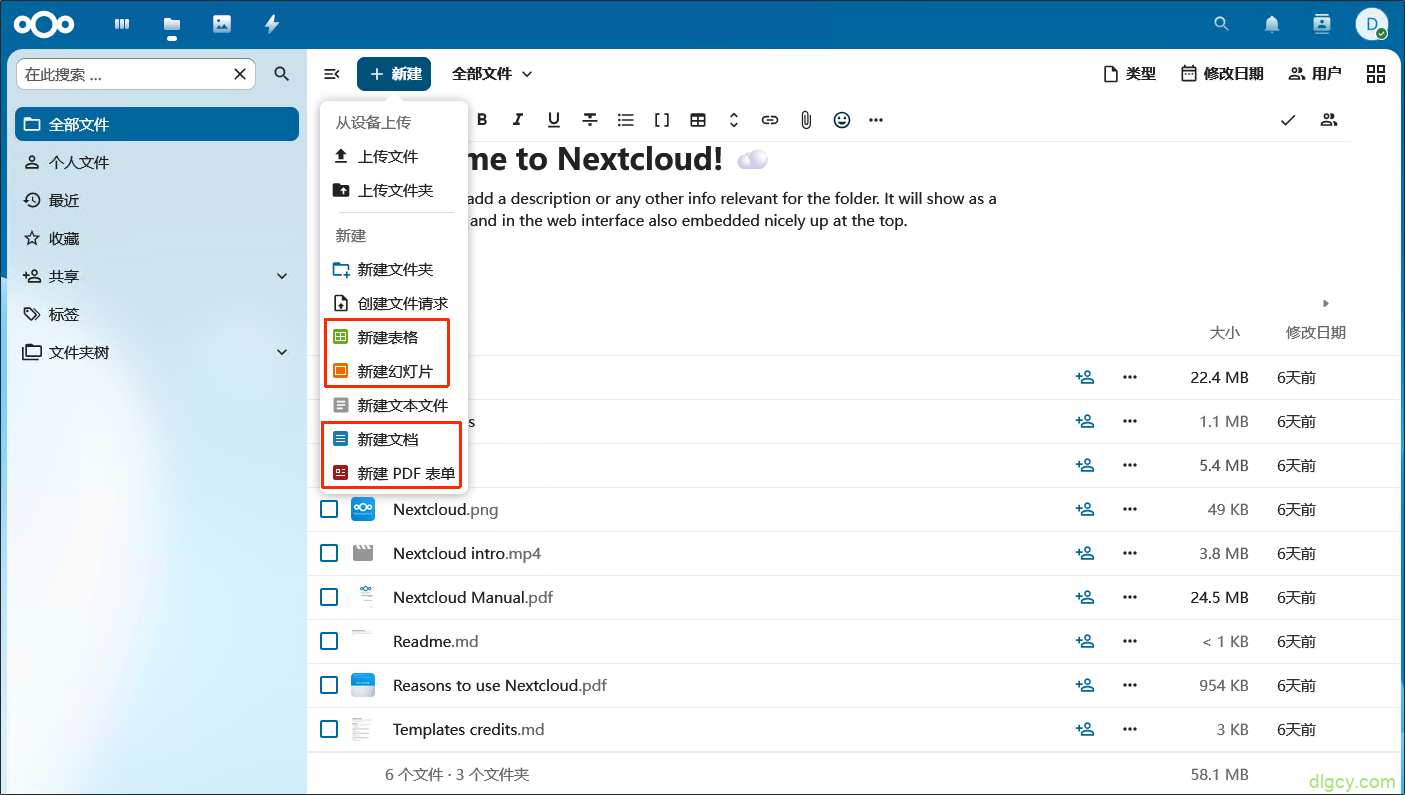
Task: Open the 类型 filter
Action: (x=1129, y=74)
